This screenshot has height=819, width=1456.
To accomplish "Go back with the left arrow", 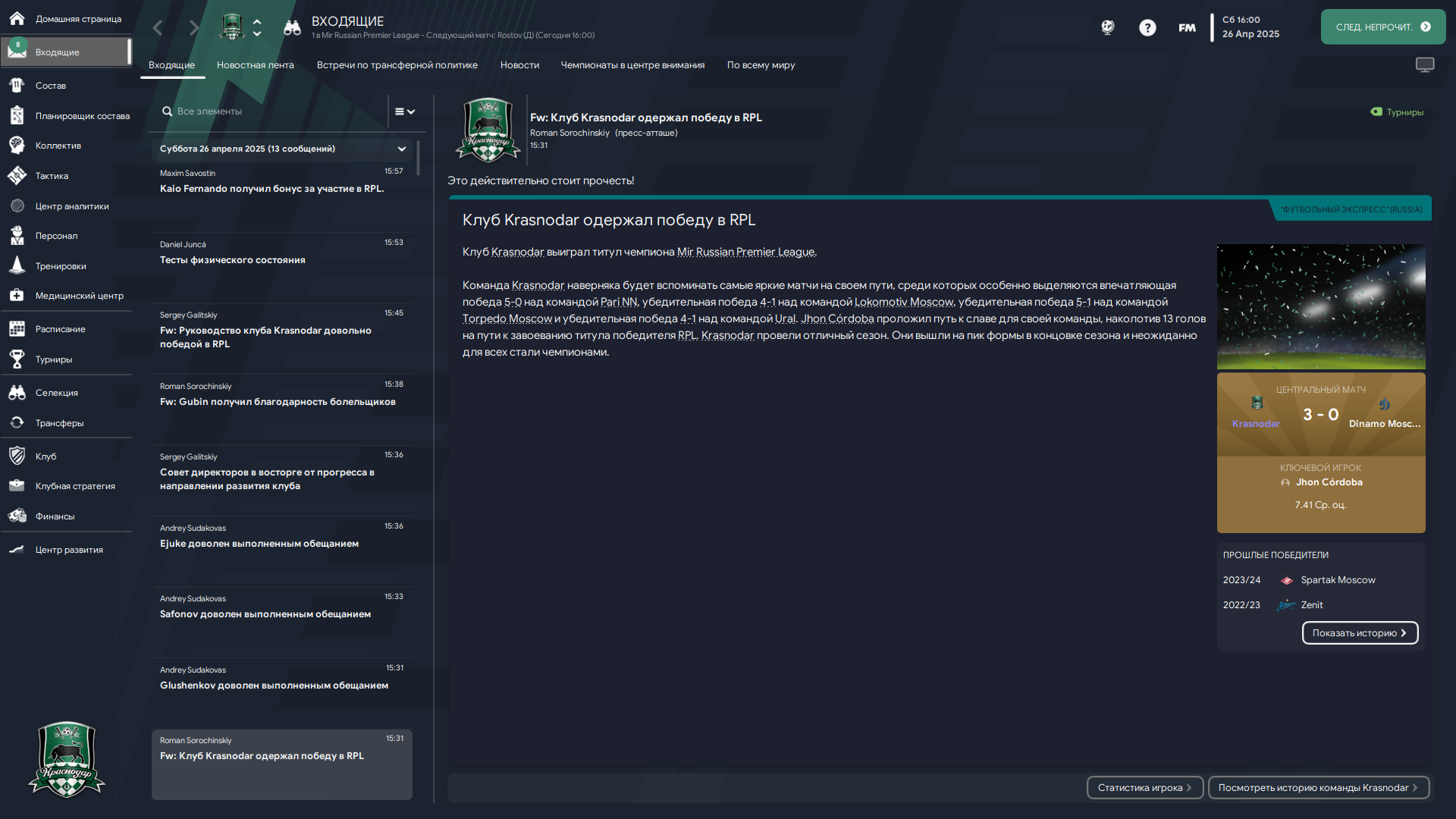I will click(158, 28).
